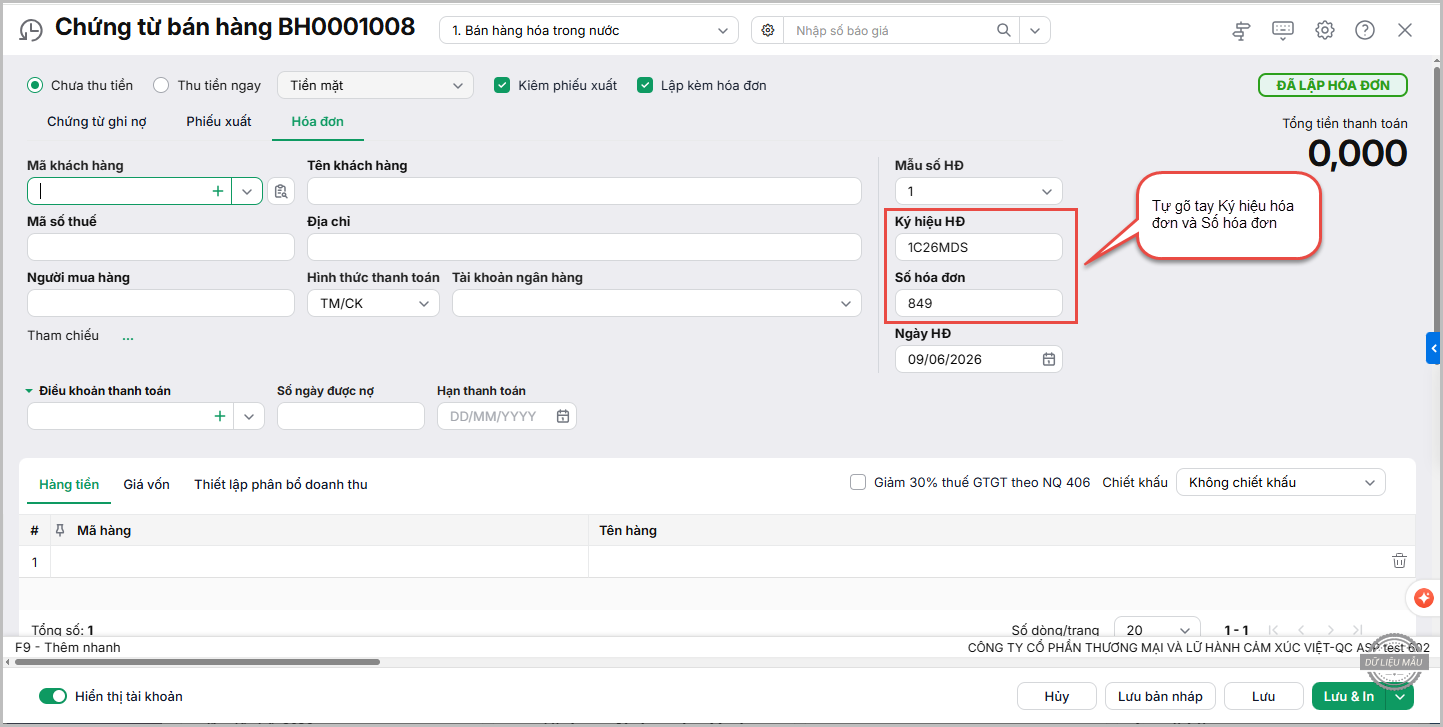Image resolution: width=1443 pixels, height=727 pixels.
Task: Click the Địa chỉ input field
Action: [584, 247]
